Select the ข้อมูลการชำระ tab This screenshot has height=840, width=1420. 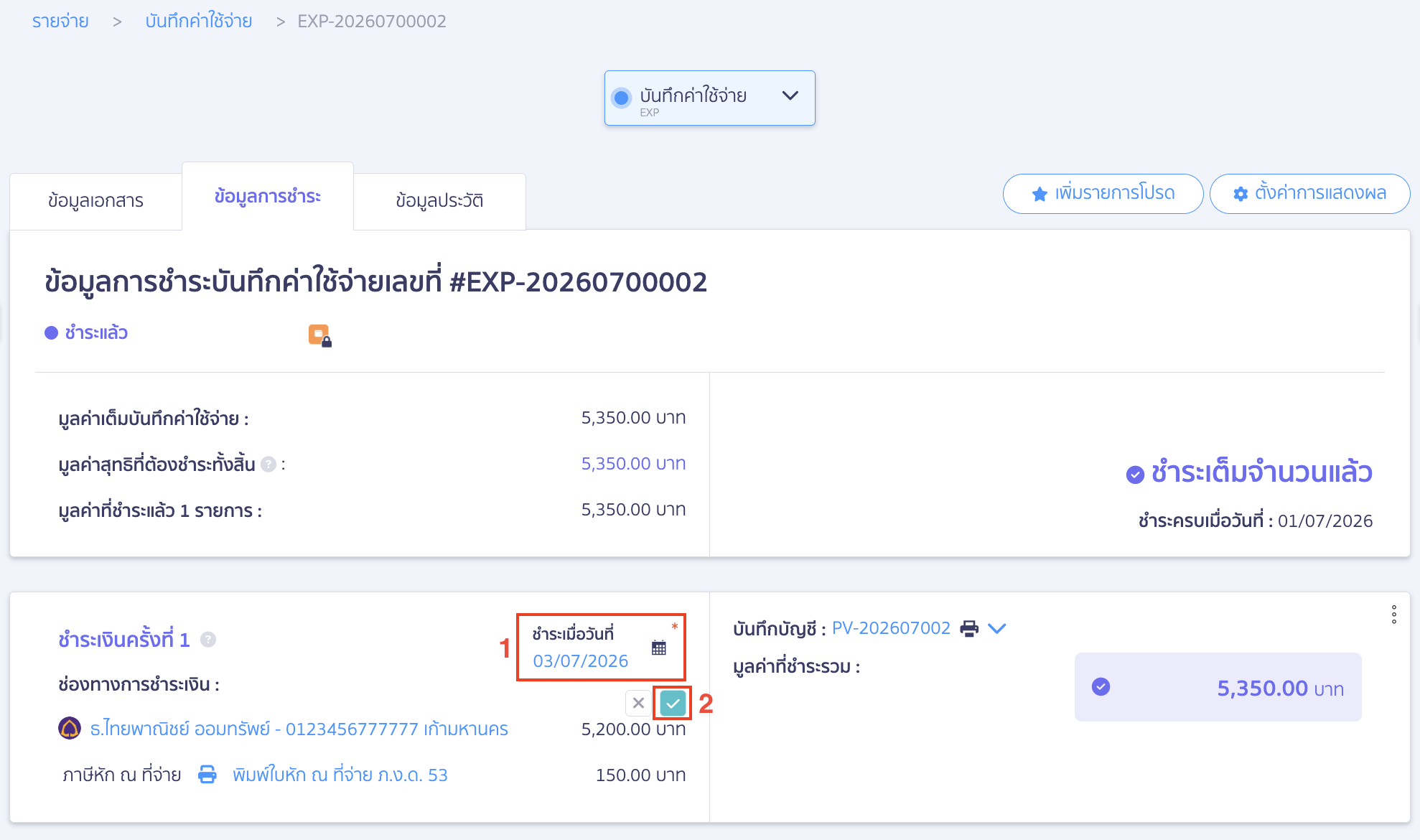(268, 196)
